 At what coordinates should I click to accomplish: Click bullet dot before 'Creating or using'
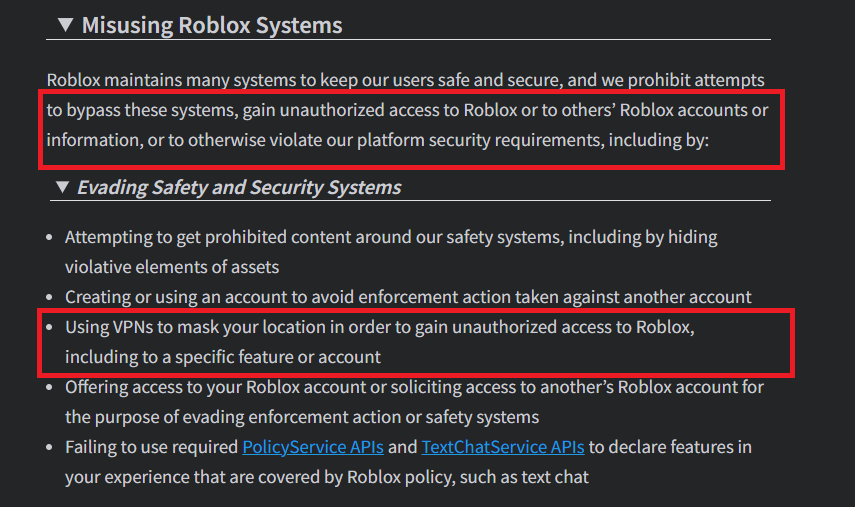(50, 298)
